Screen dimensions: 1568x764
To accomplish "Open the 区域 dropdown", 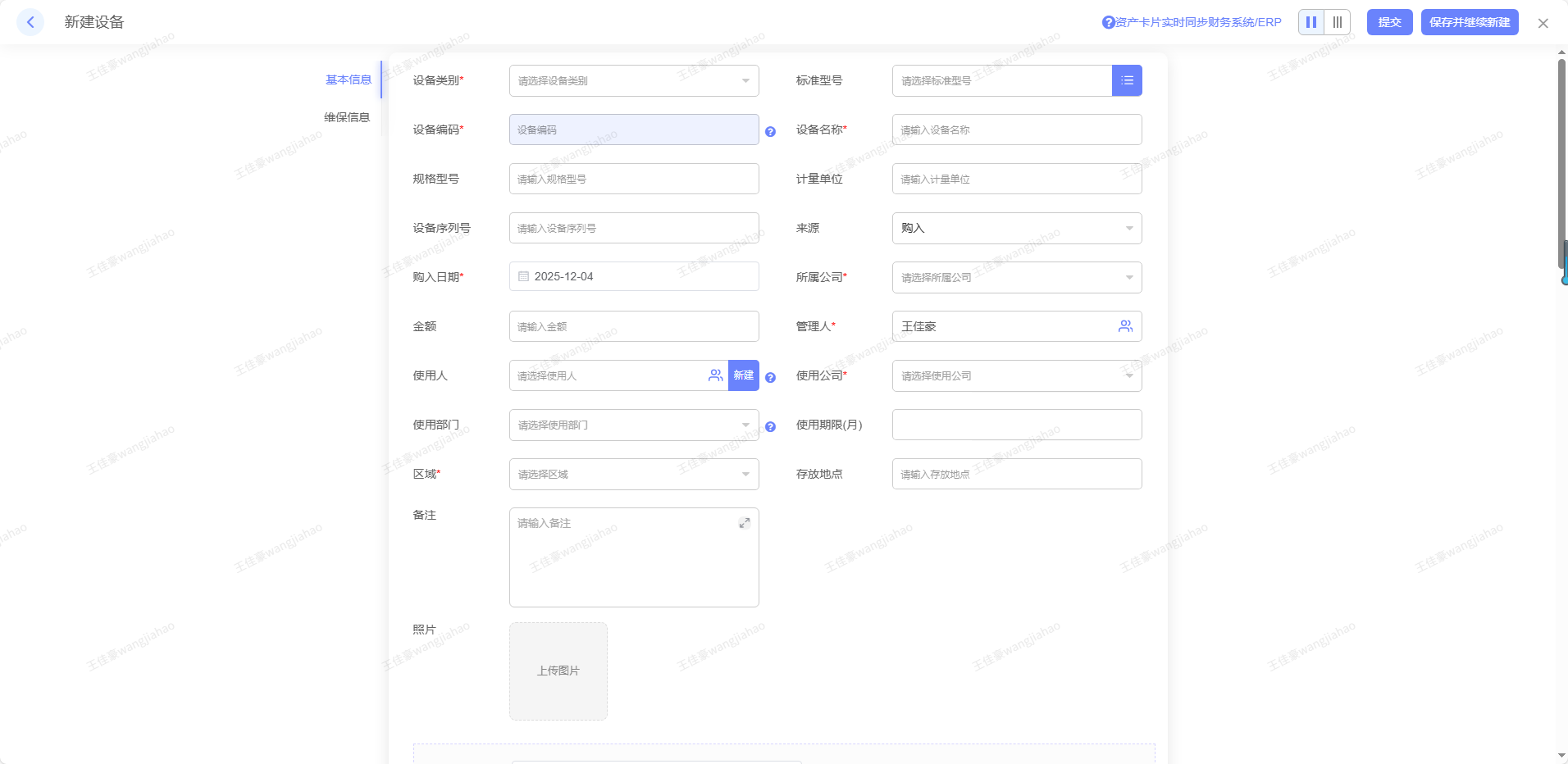I will (633, 474).
